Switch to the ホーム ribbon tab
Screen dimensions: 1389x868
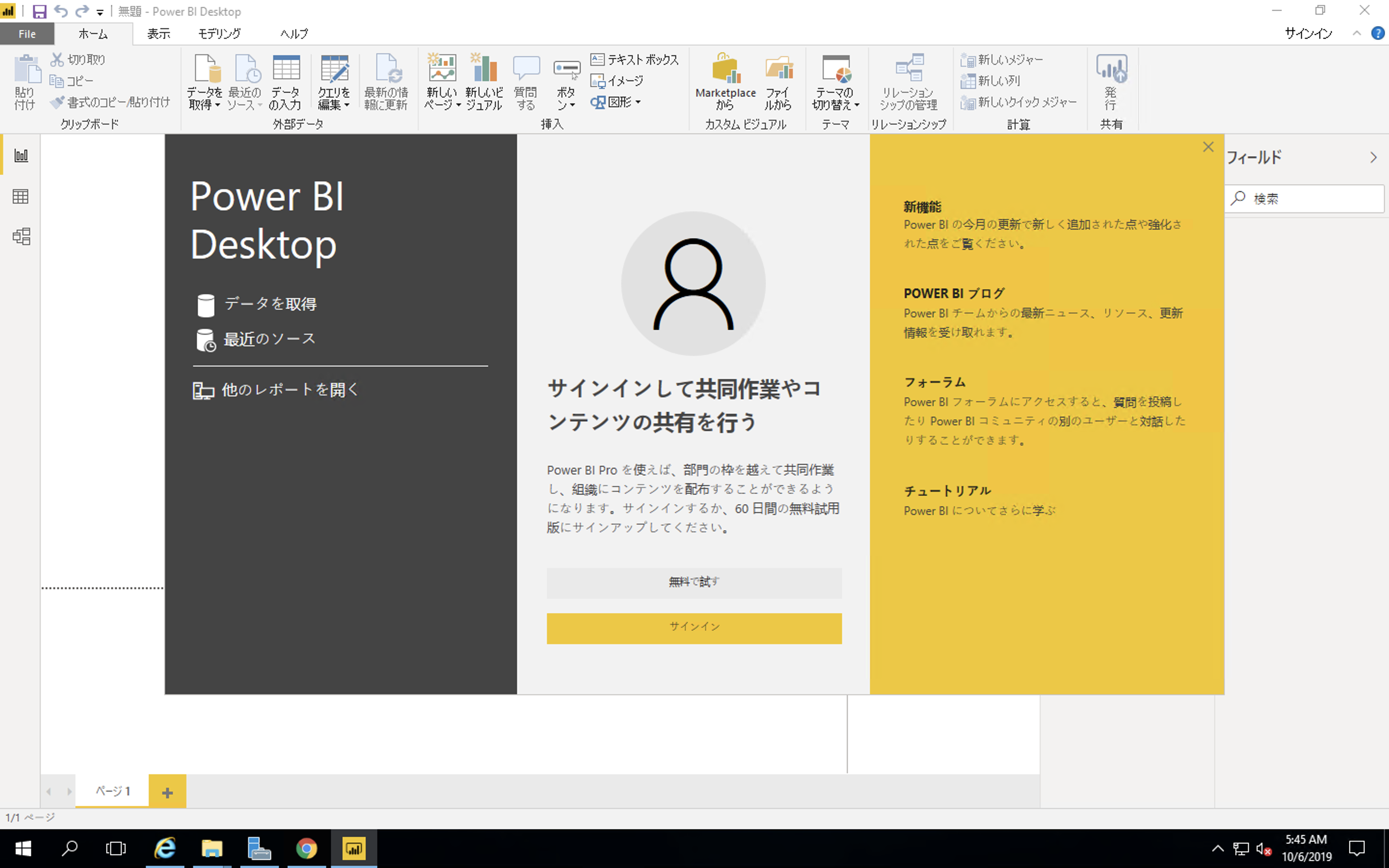93,34
